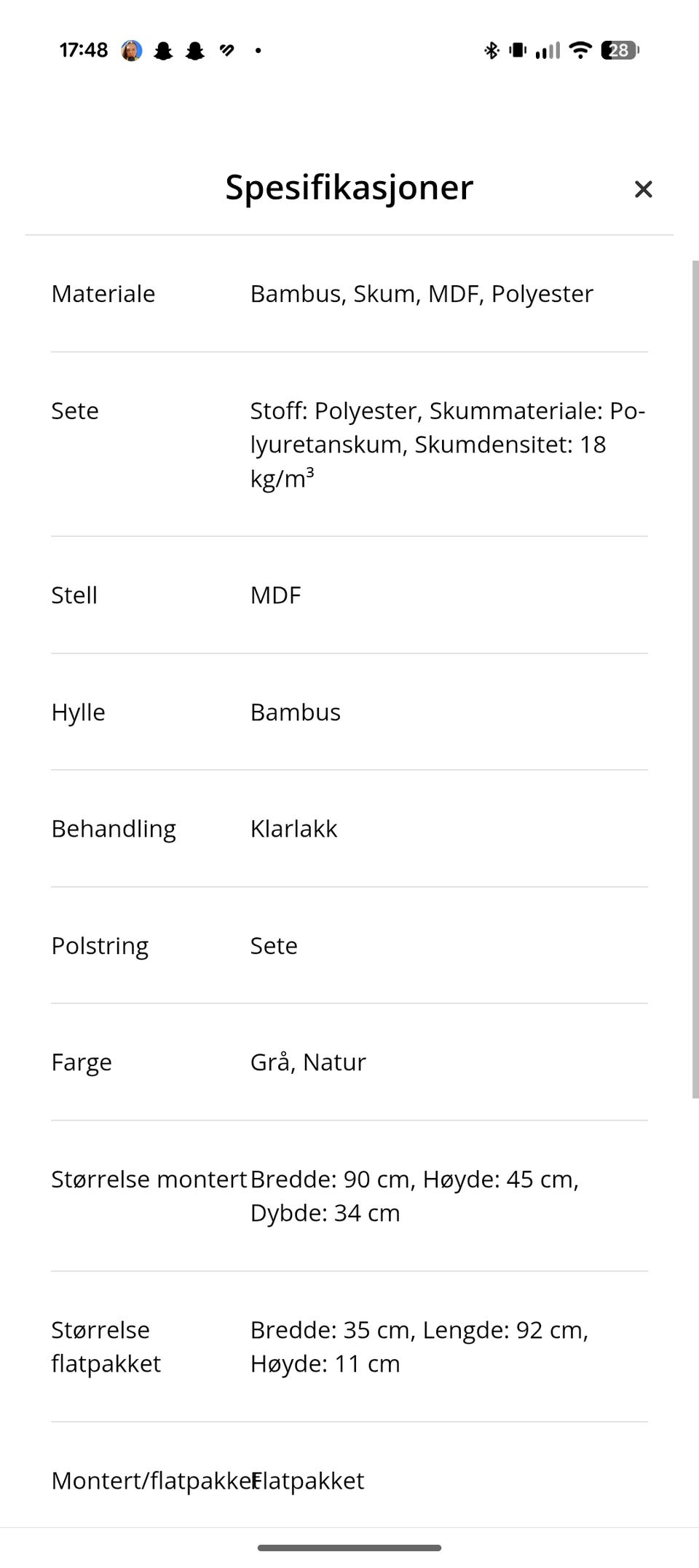Tap the profile avatar notification icon

pos(132,50)
